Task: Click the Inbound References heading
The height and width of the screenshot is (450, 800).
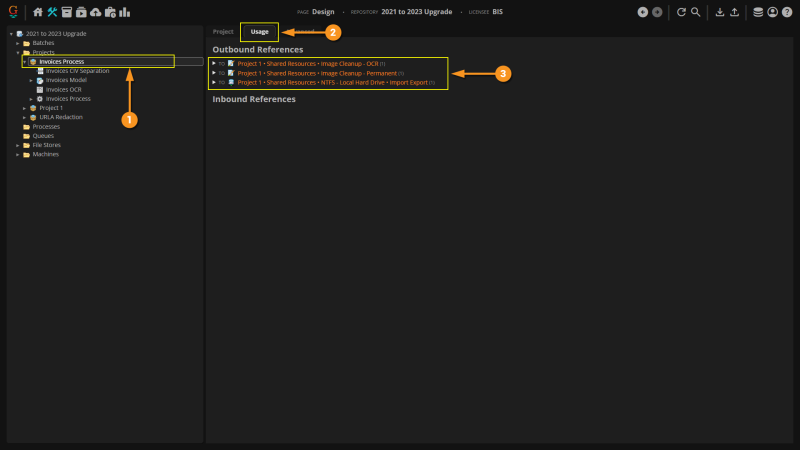Action: point(254,99)
